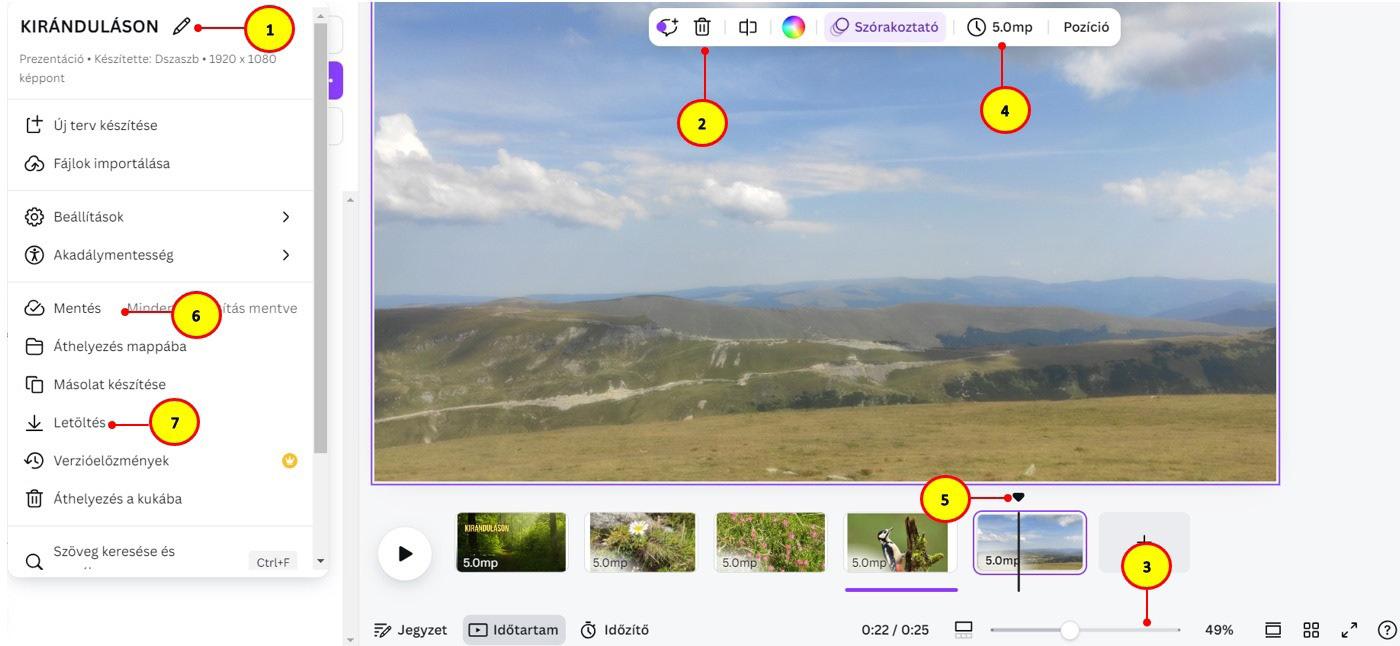
Task: Click the crown premium badge next to Verzióelőzmények
Action: (290, 461)
